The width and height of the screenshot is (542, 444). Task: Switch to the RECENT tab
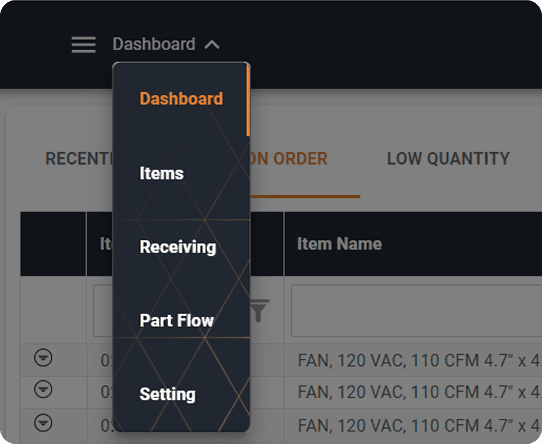(x=79, y=159)
